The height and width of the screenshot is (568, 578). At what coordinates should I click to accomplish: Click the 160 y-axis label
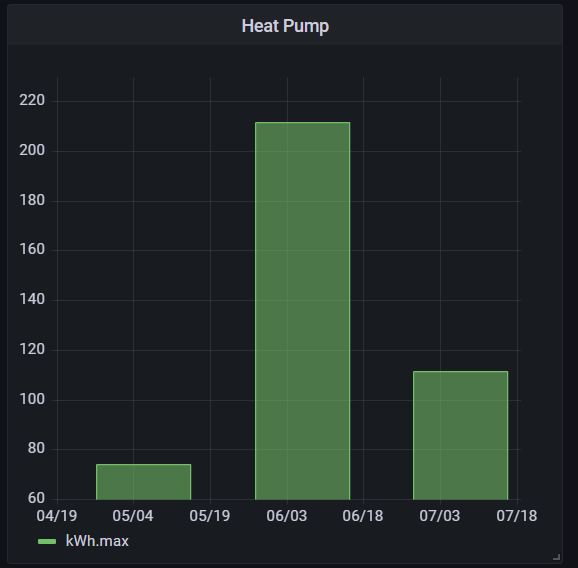32,249
